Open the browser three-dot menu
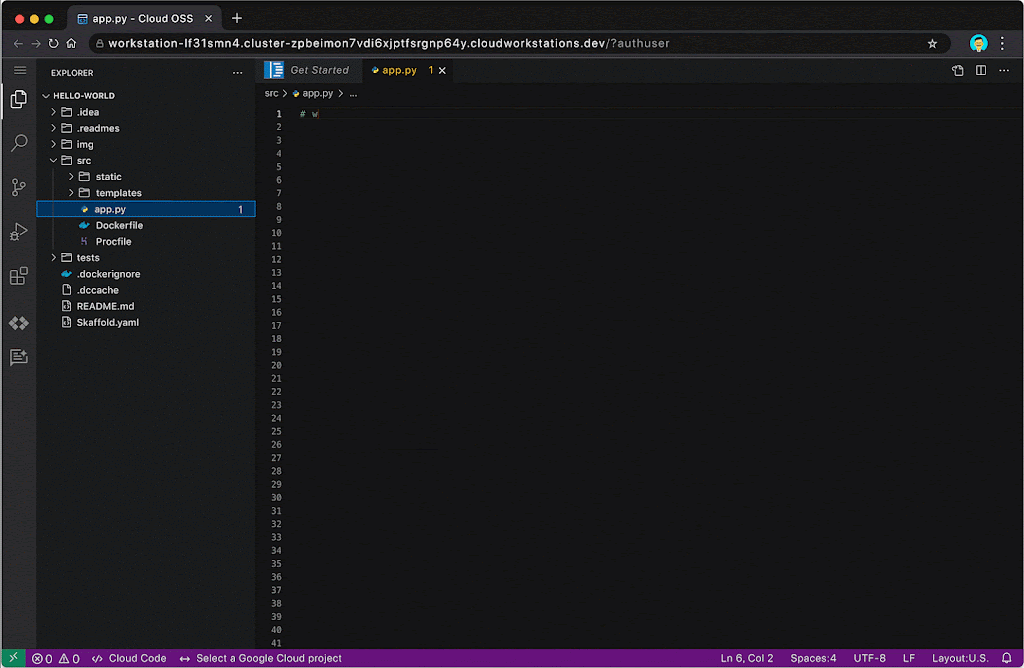 (x=1002, y=44)
